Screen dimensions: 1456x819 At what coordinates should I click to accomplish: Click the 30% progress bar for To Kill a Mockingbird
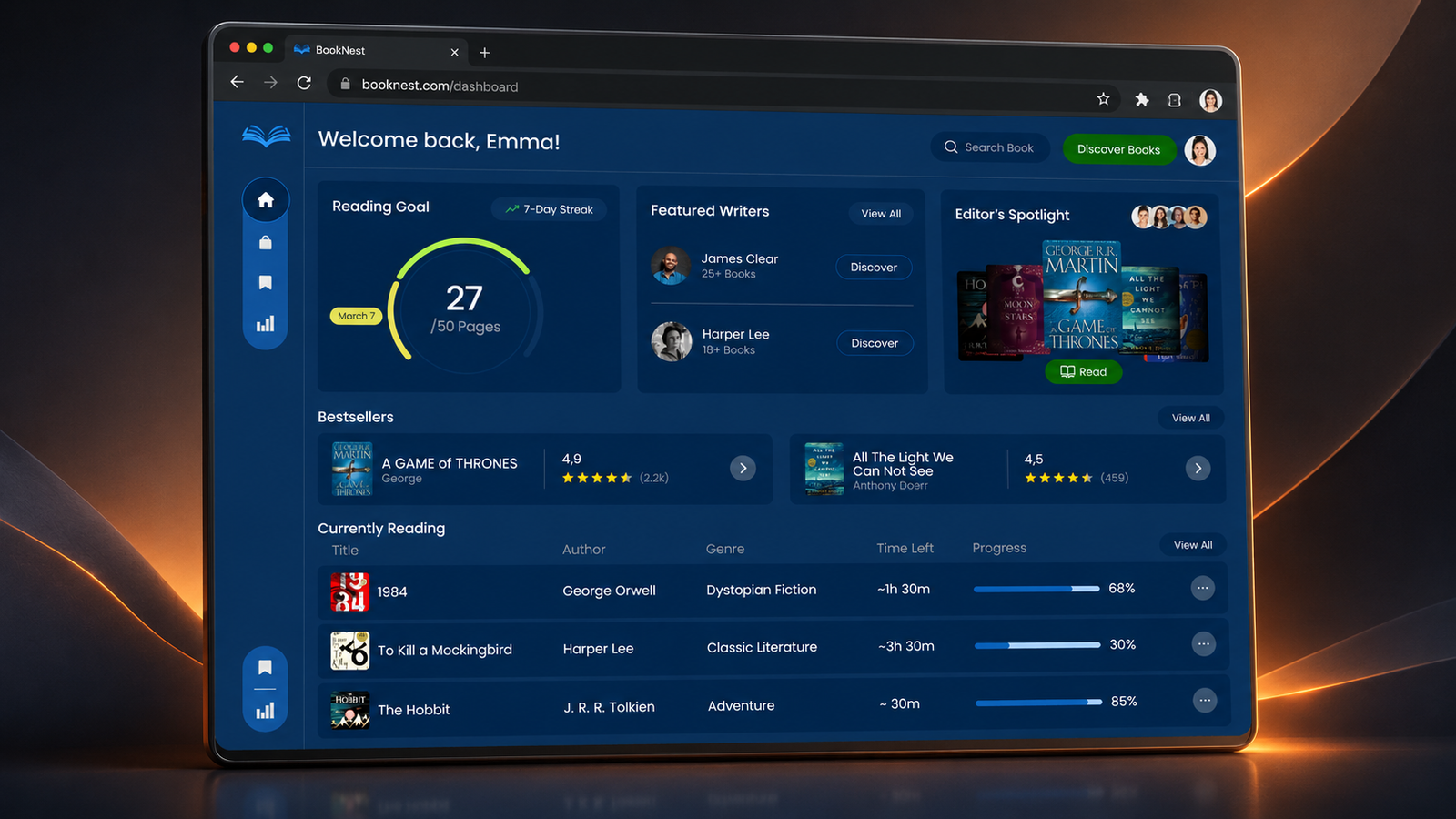(x=1037, y=645)
